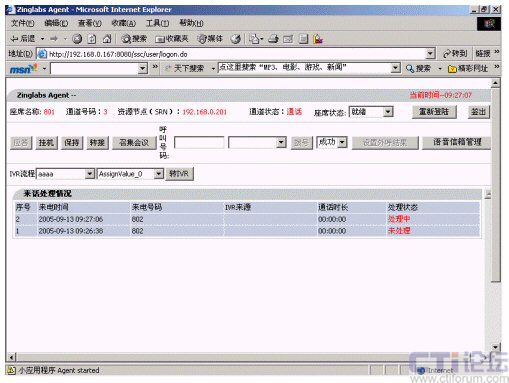
Task: Open the Favorites (收藏夹) toolbar button
Action: (172, 39)
